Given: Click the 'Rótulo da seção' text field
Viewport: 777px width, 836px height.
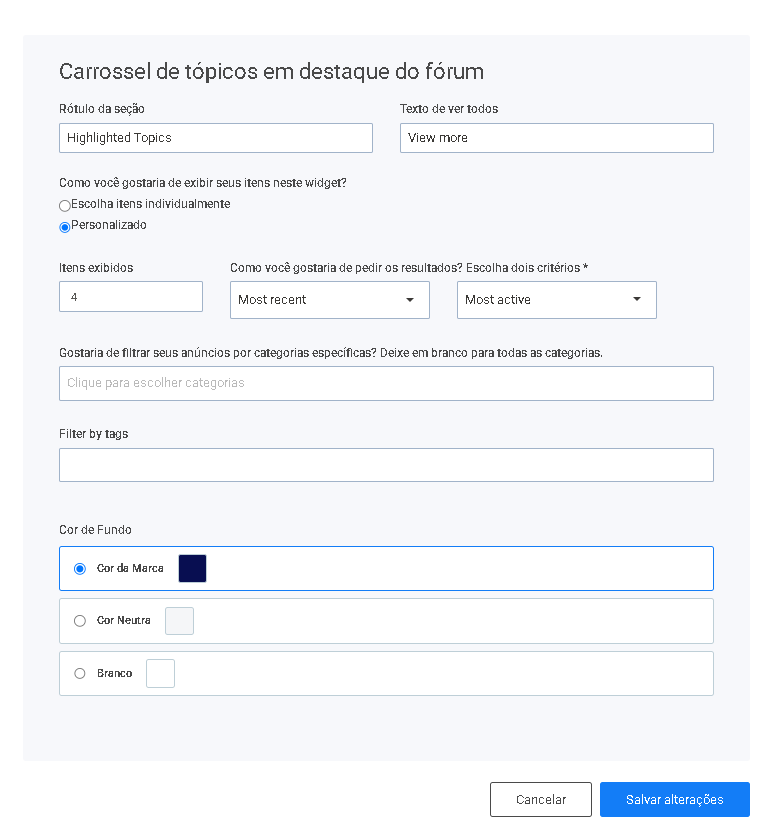Looking at the screenshot, I should [x=216, y=138].
